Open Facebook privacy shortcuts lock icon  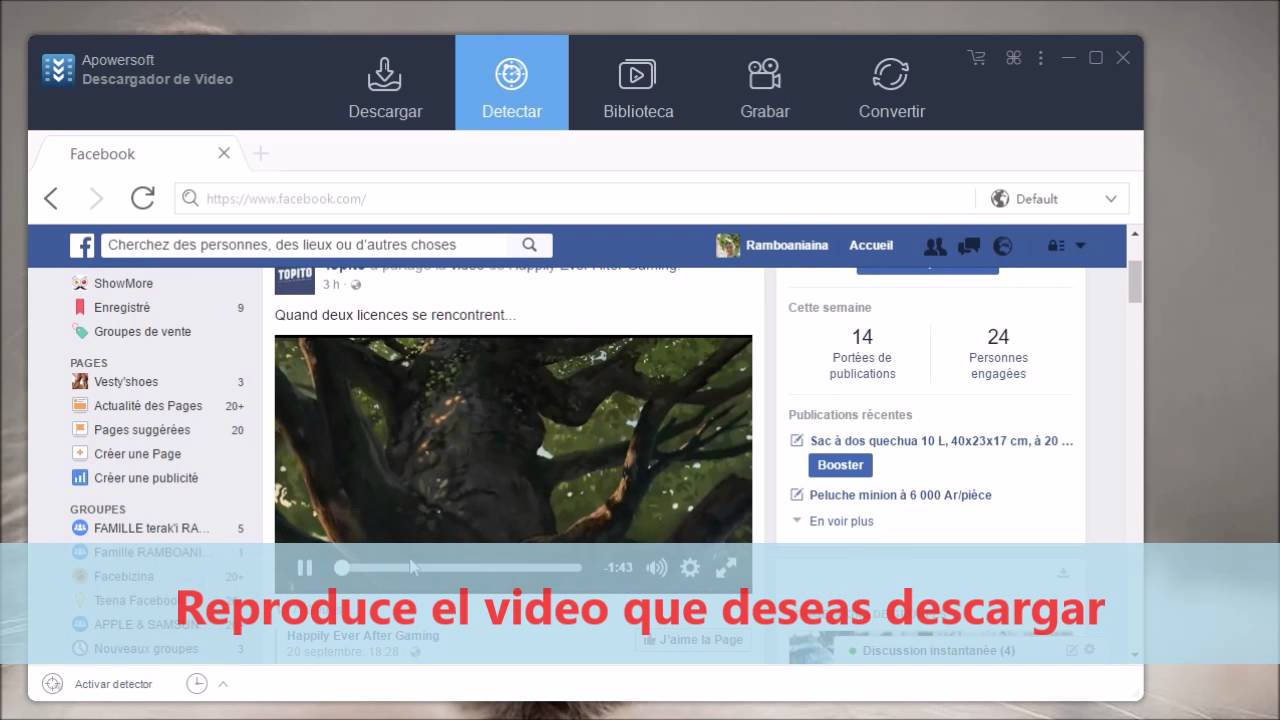(x=1056, y=246)
